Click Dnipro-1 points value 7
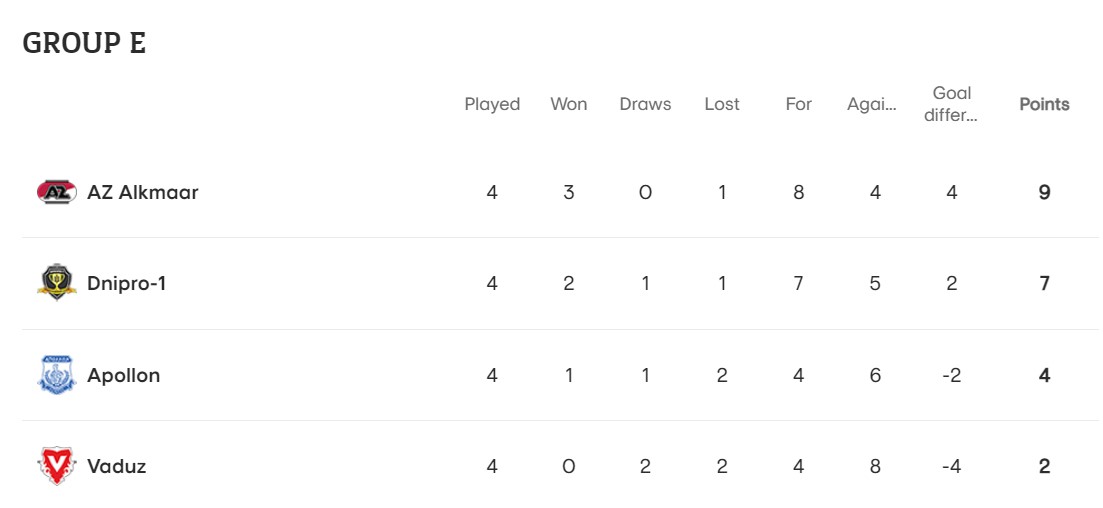 [1045, 284]
